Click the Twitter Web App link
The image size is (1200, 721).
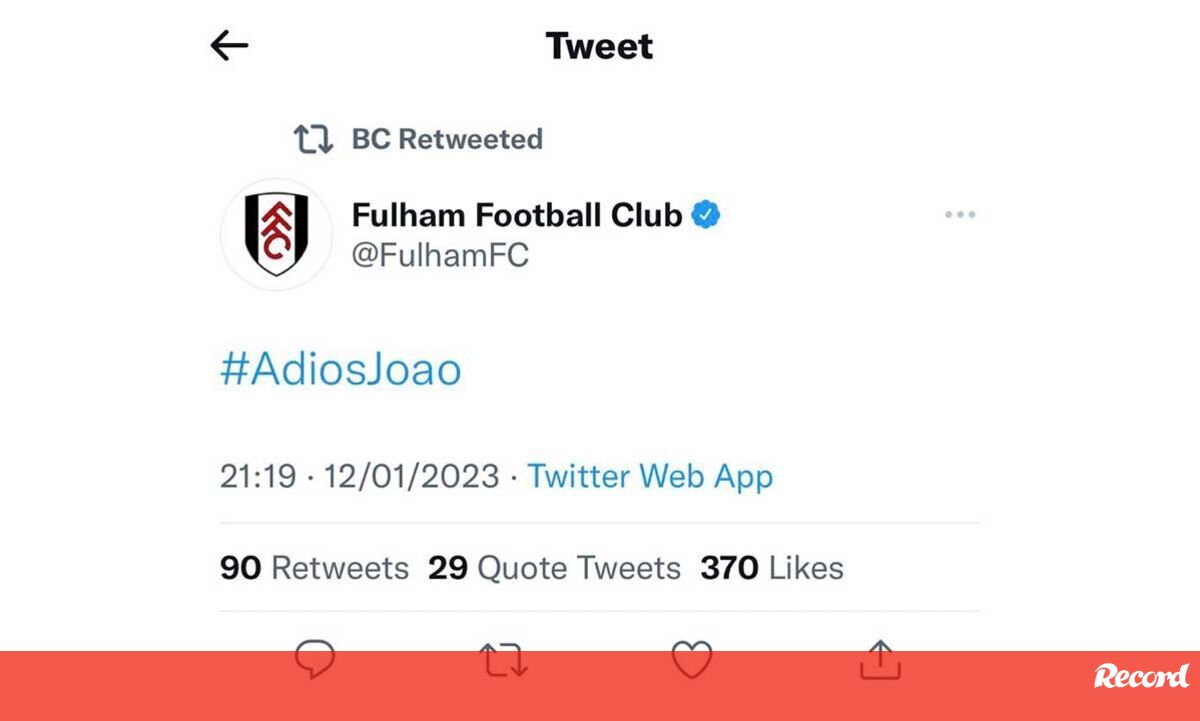click(650, 476)
